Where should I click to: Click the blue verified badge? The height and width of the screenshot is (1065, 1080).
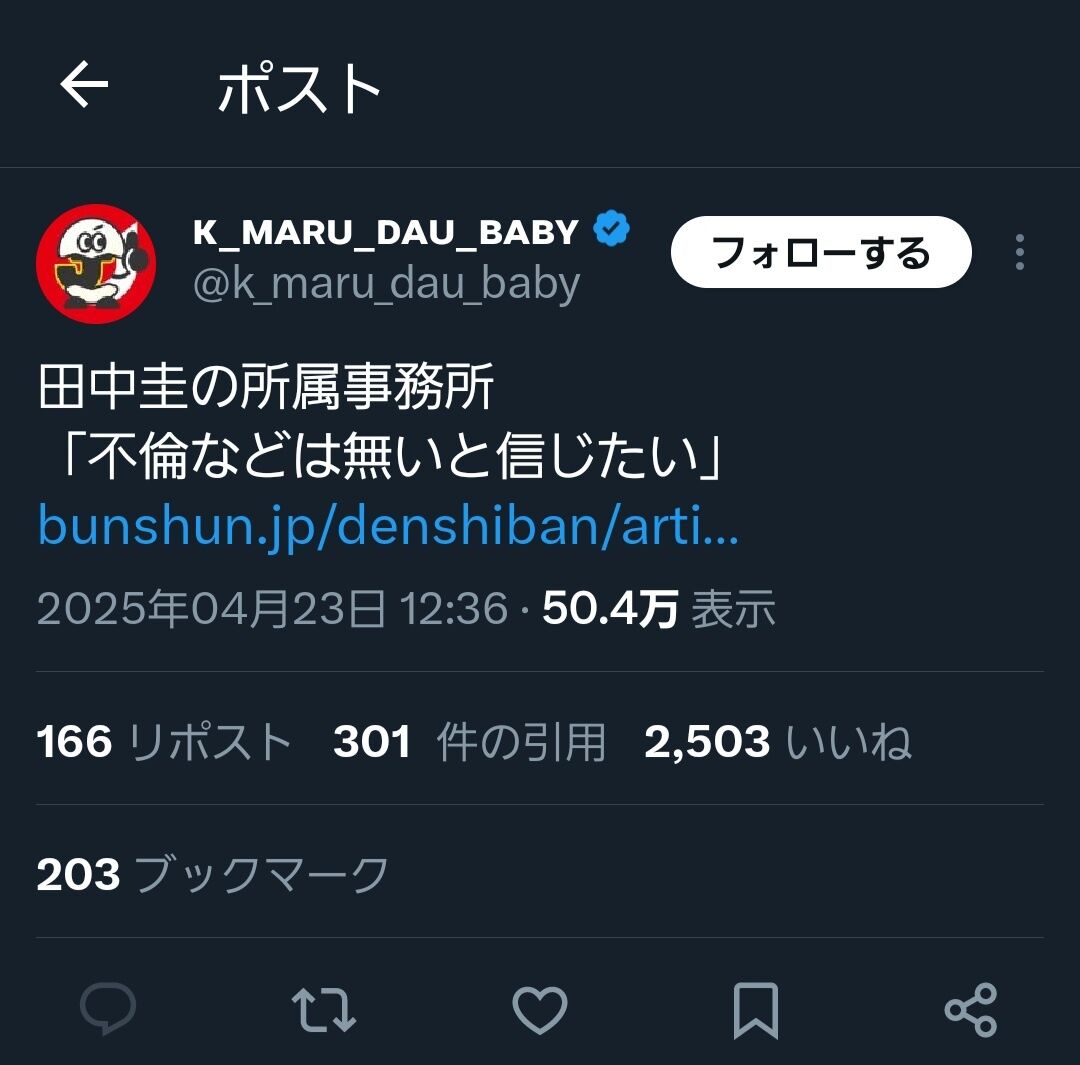click(x=612, y=229)
